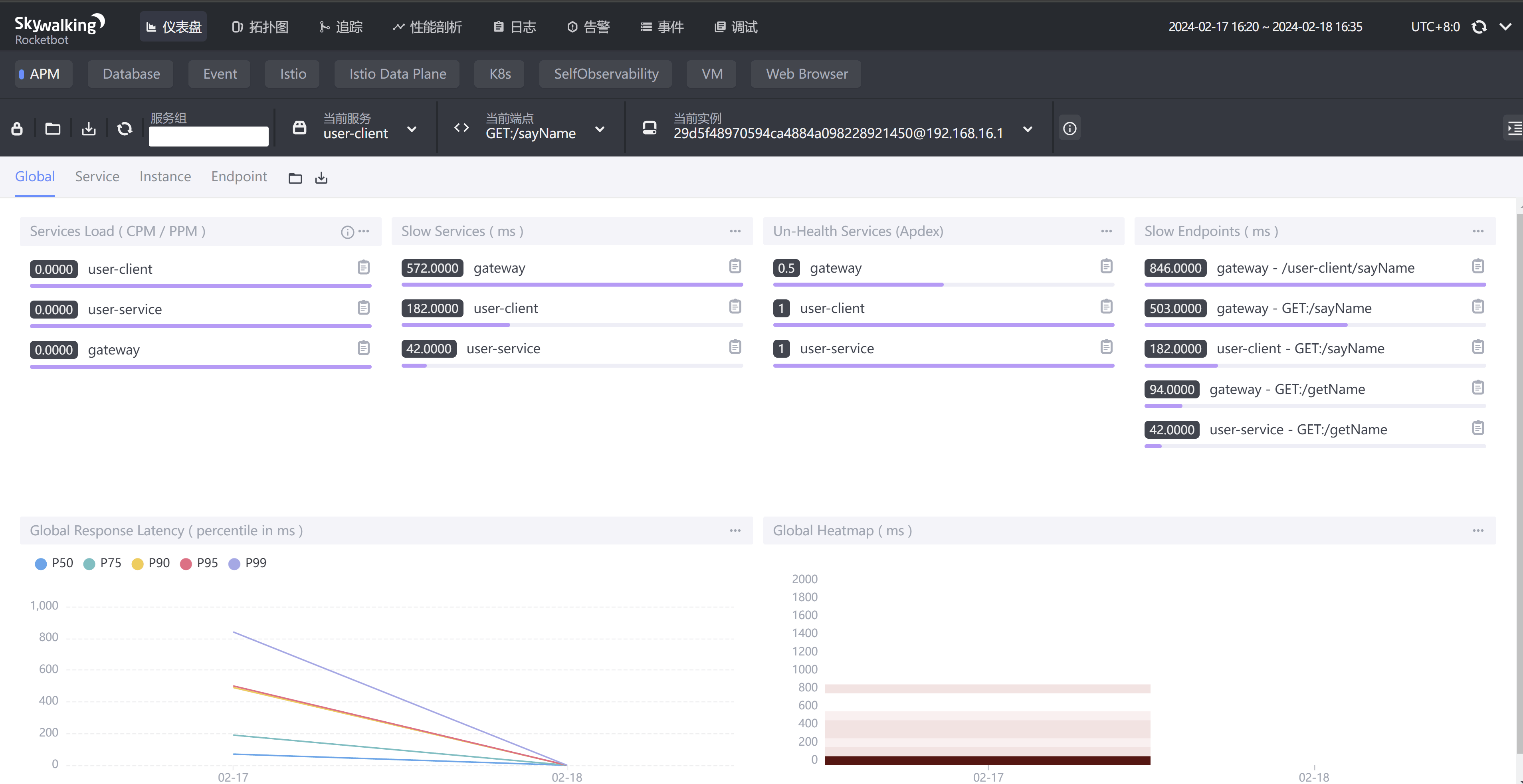Click the toolbar refresh icon next to download
This screenshot has height=784, width=1523.
point(125,128)
